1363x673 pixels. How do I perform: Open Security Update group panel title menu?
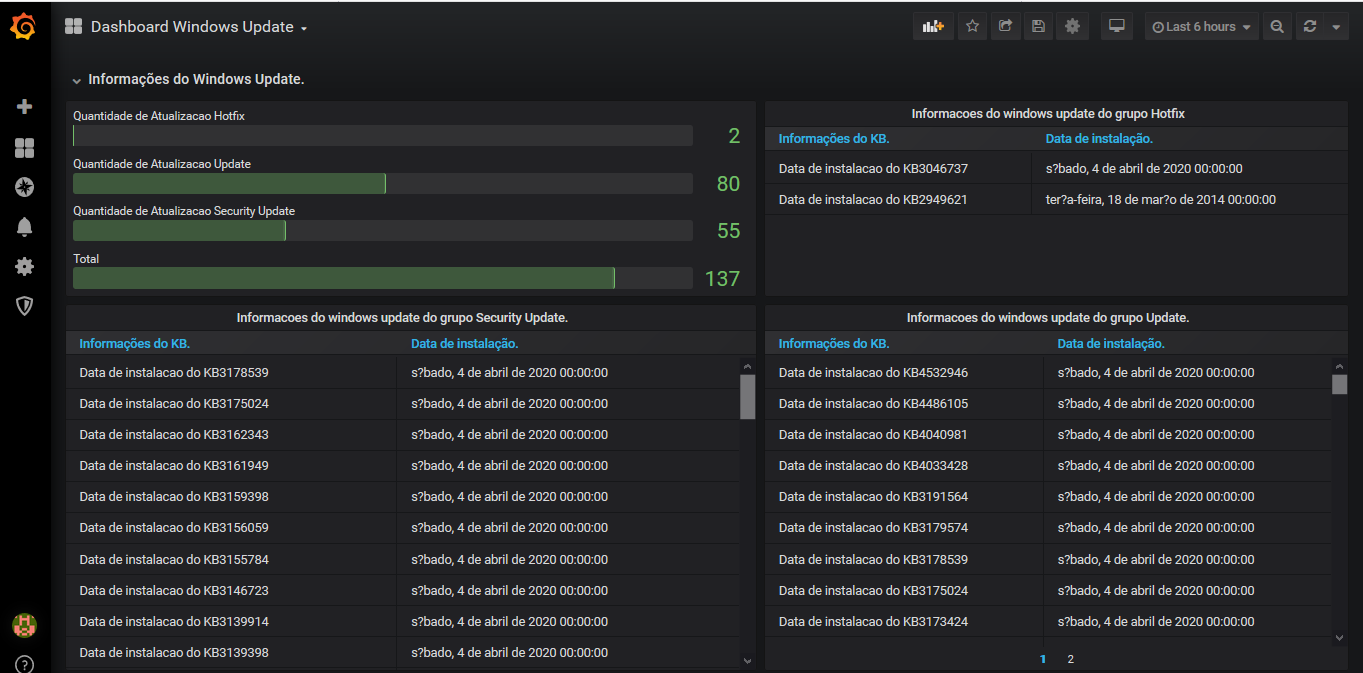402,318
